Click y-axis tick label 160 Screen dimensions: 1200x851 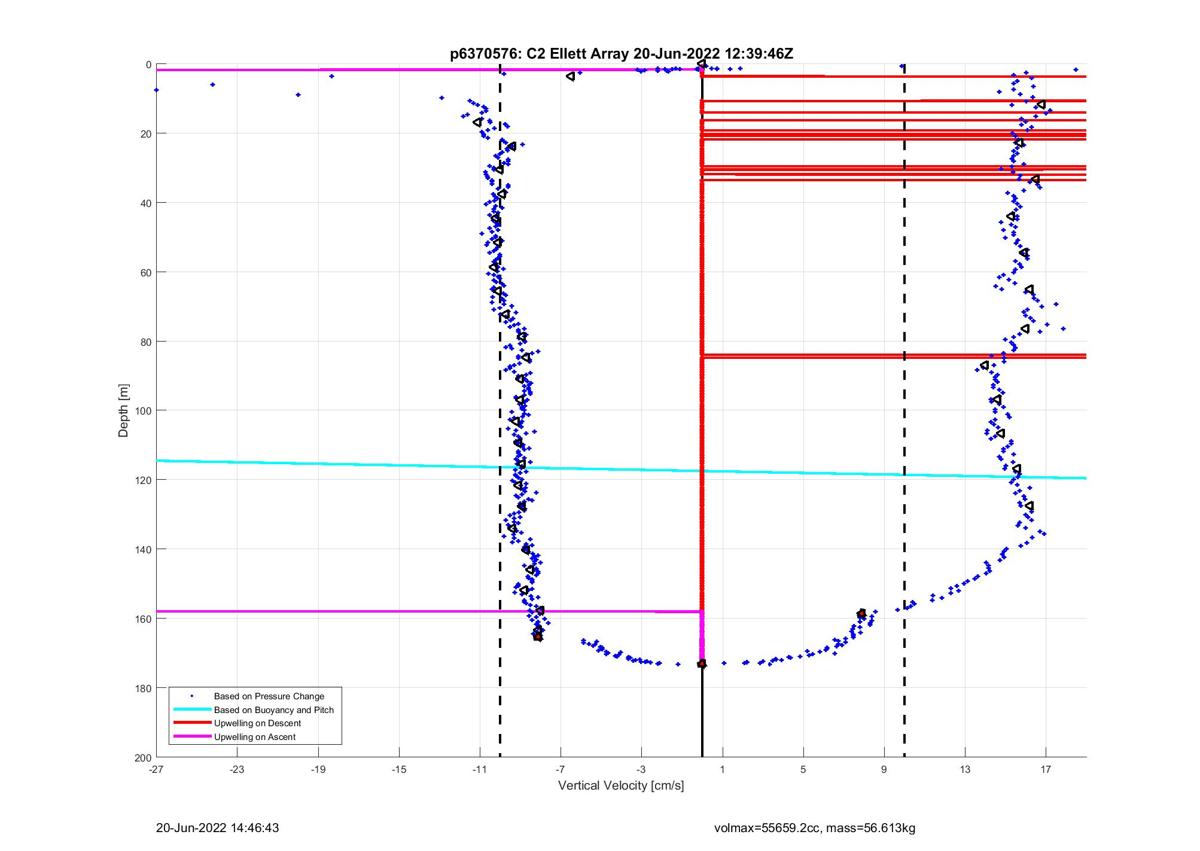(142, 618)
